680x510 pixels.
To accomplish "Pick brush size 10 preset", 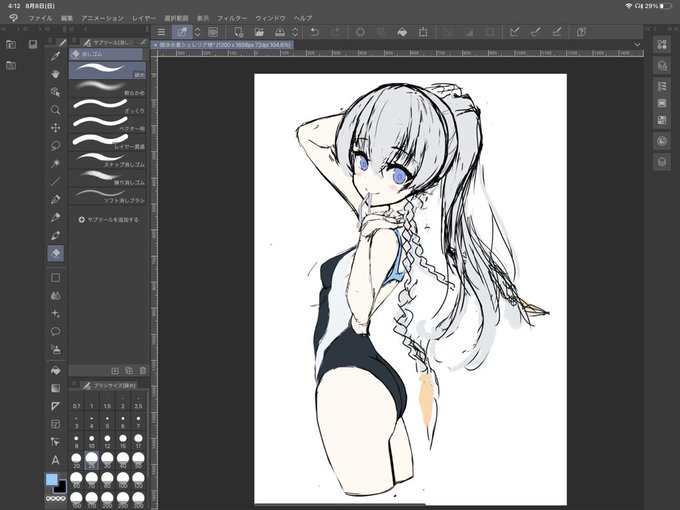I will pyautogui.click(x=92, y=441).
